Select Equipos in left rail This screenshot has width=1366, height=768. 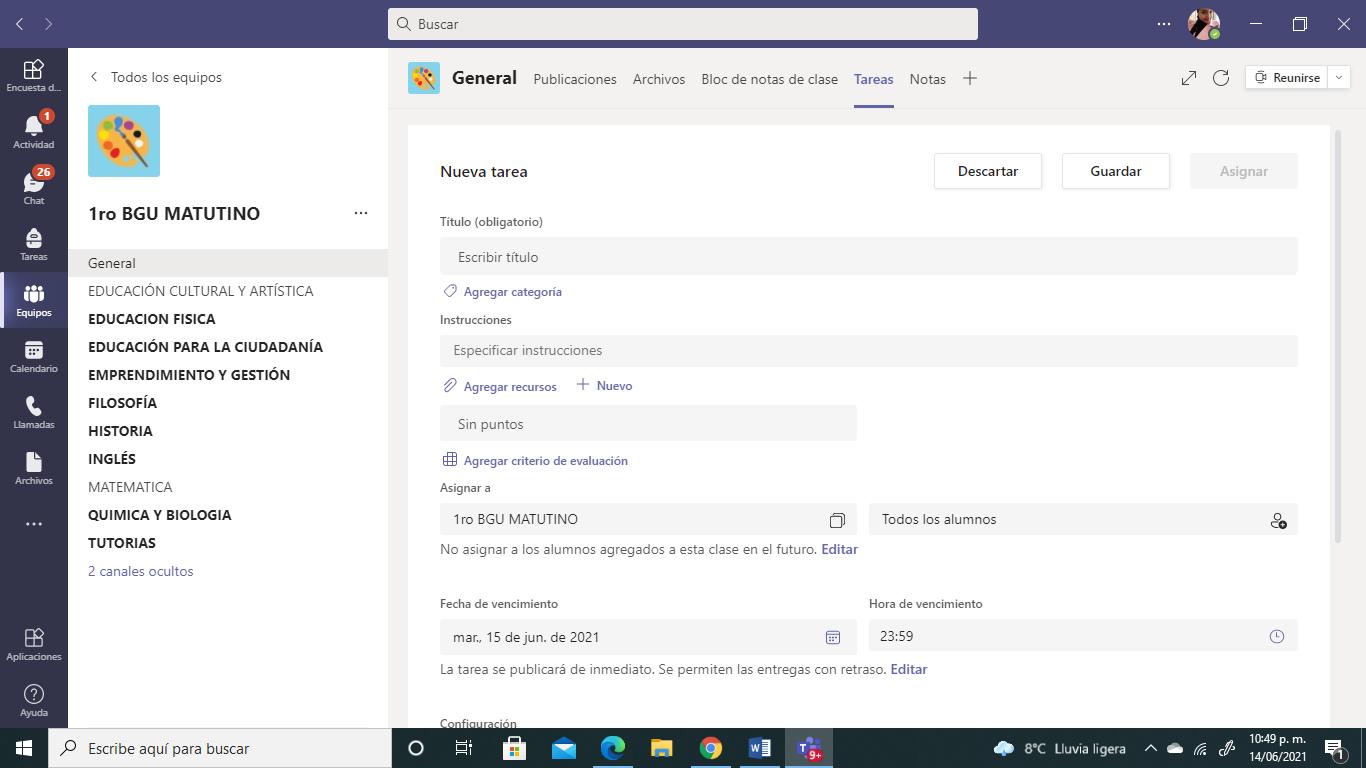pos(33,299)
